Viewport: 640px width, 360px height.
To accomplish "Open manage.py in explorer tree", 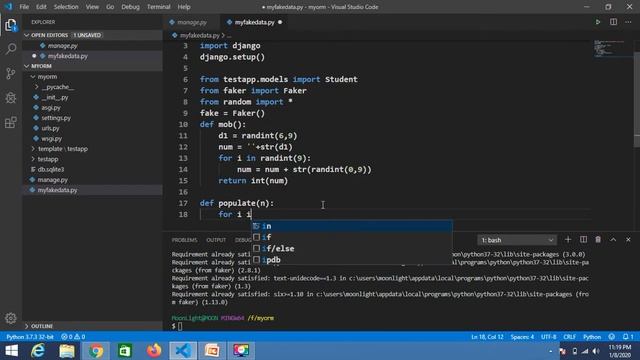I will [x=92, y=179].
